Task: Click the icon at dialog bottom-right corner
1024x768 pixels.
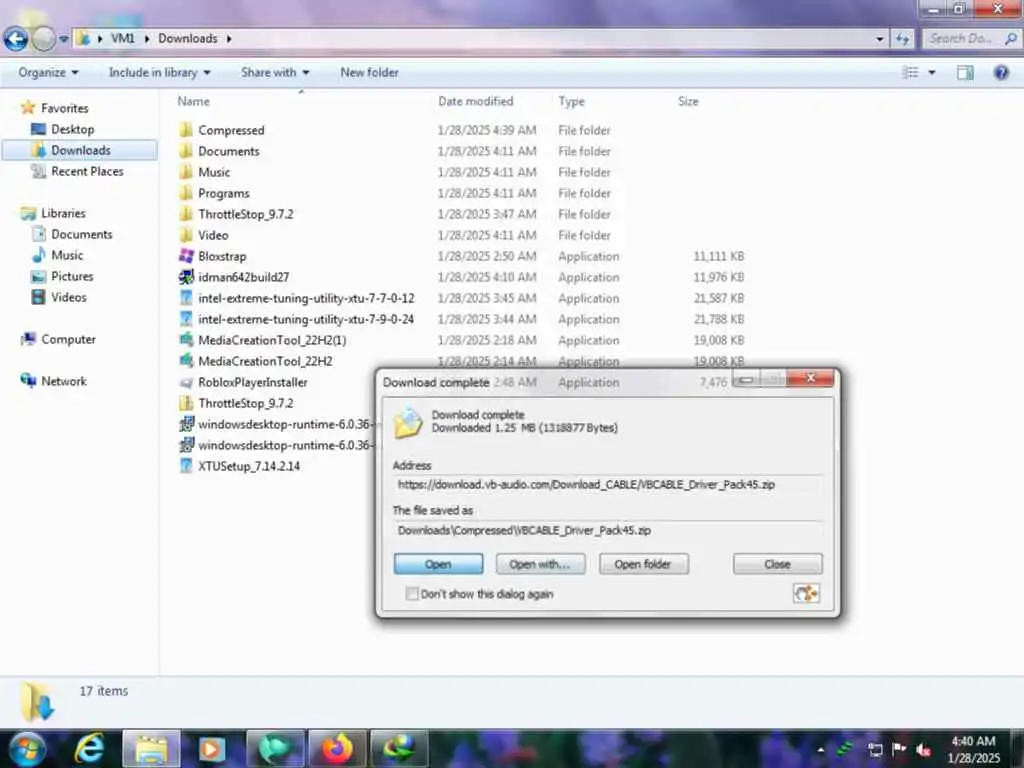Action: coord(806,593)
